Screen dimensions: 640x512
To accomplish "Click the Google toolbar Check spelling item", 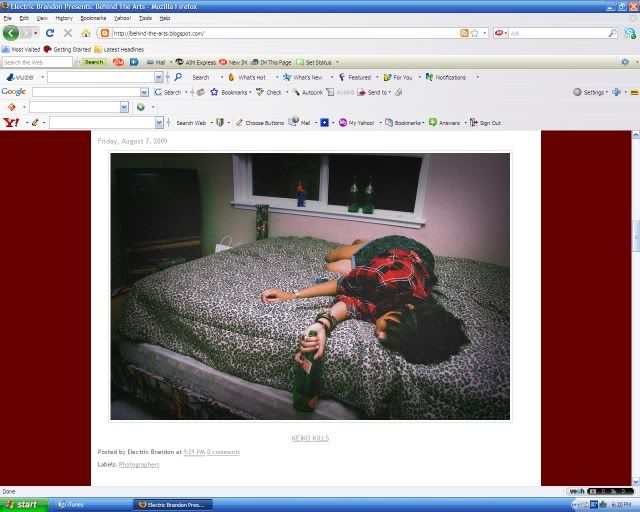I will coord(269,92).
